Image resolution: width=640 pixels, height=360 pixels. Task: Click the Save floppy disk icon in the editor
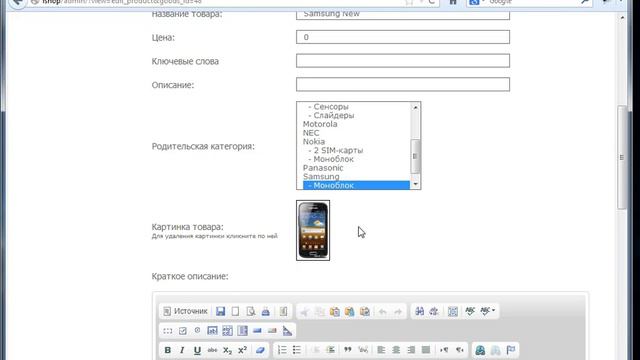pos(220,311)
